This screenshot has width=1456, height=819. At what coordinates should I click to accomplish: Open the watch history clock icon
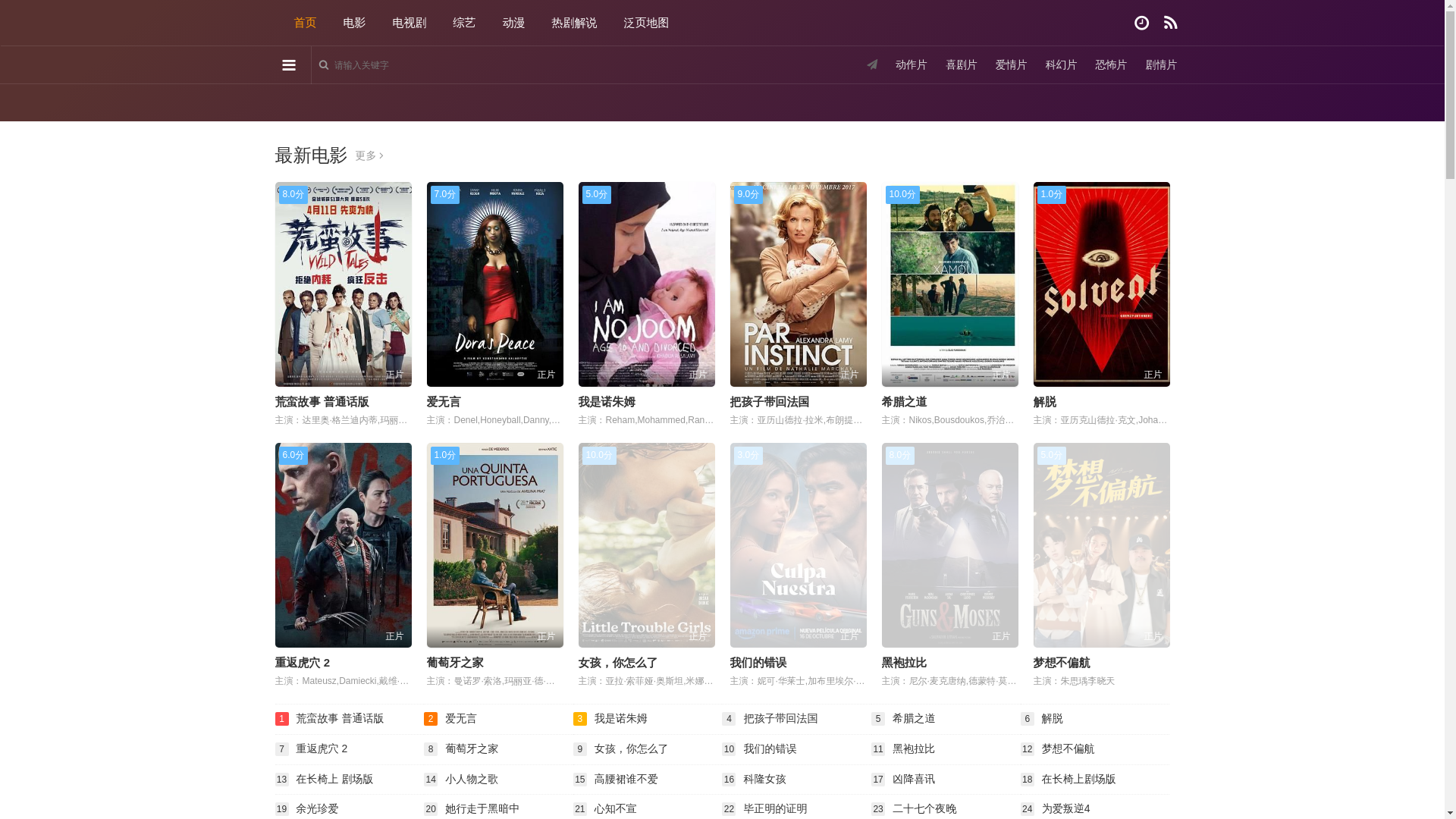tap(1141, 23)
